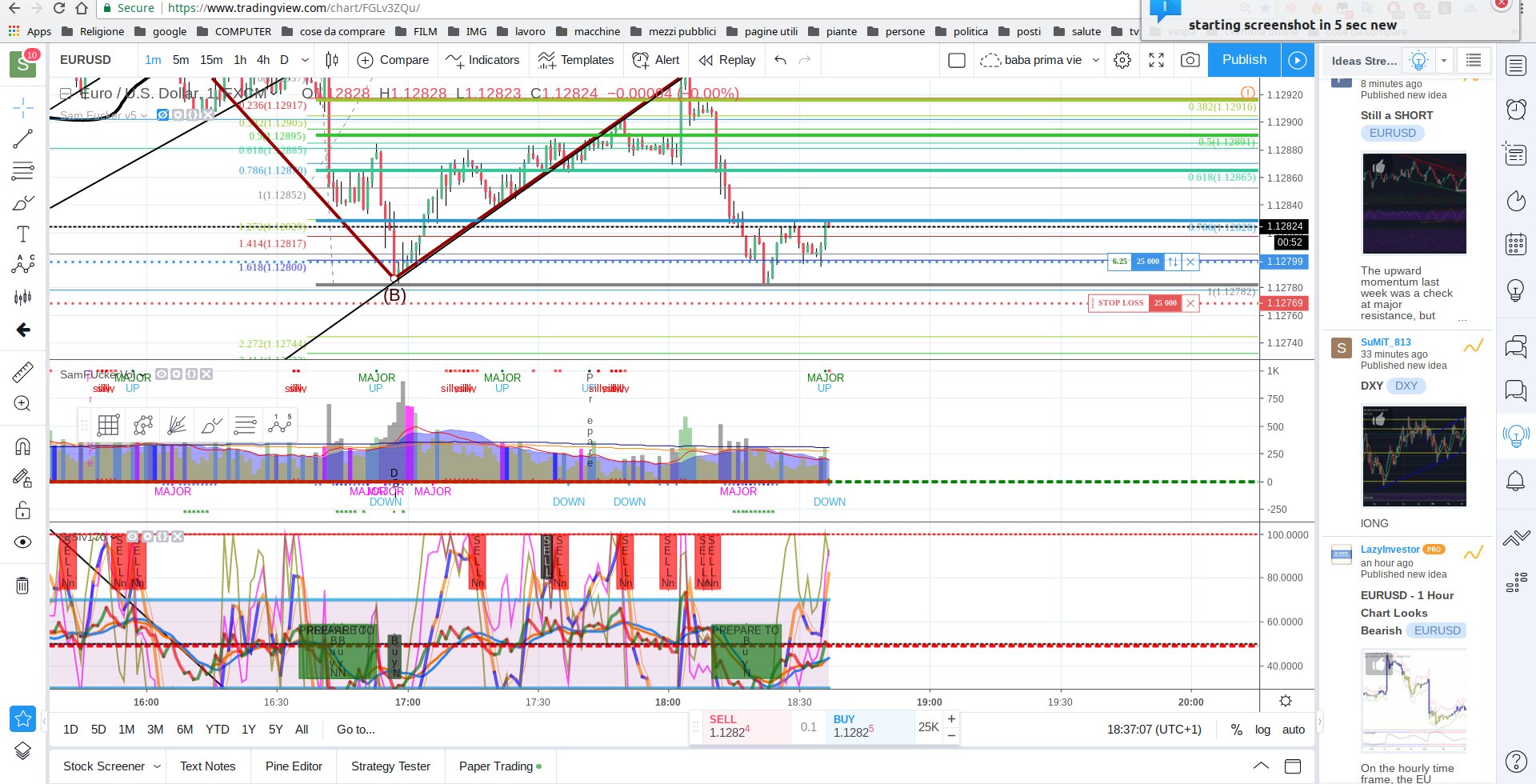The width and height of the screenshot is (1536, 784).
Task: Take a chart snapshot with camera icon
Action: (x=1190, y=60)
